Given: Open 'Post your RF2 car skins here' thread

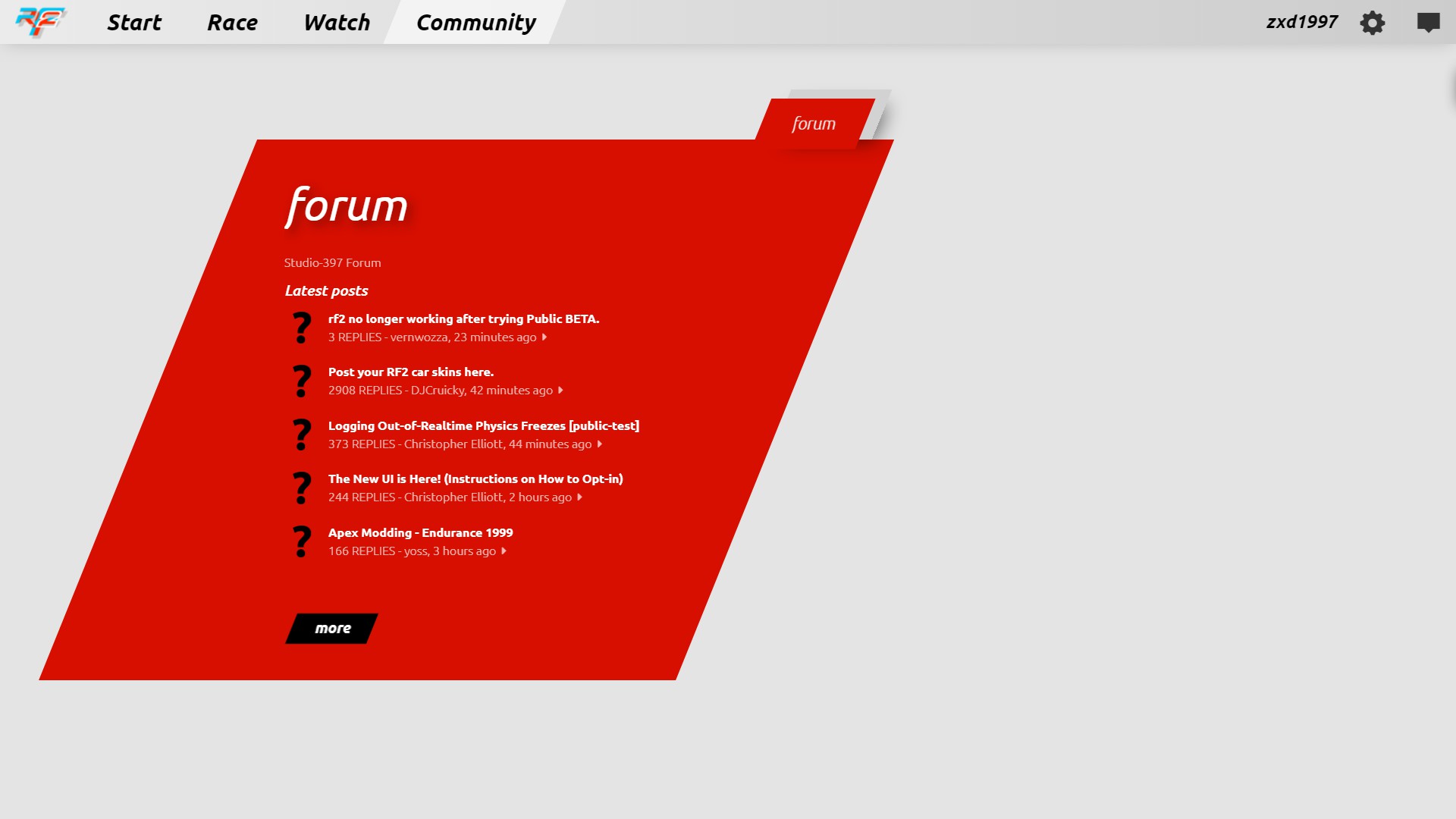Looking at the screenshot, I should 411,372.
